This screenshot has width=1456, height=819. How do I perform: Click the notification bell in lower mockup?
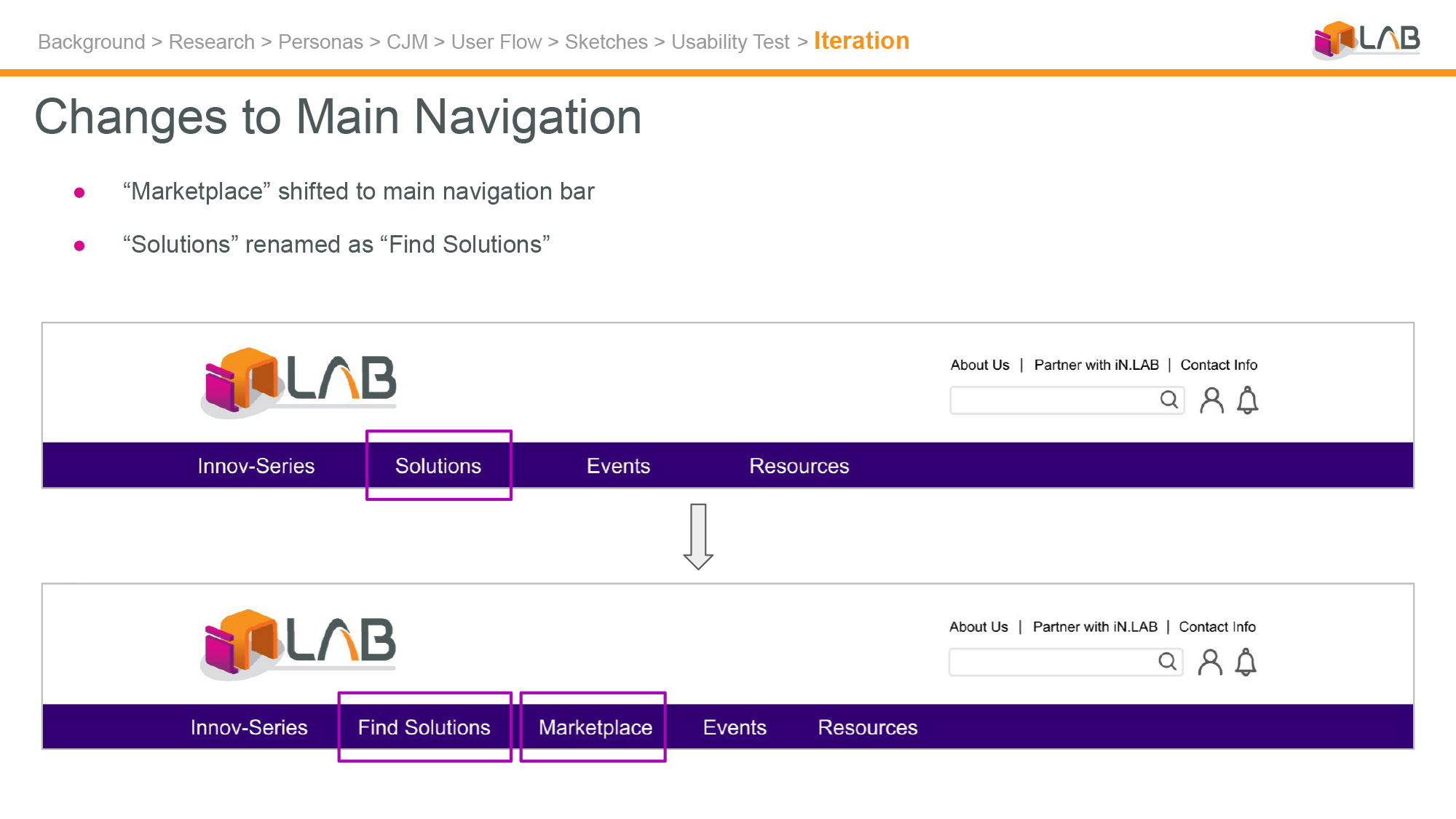pos(1246,662)
